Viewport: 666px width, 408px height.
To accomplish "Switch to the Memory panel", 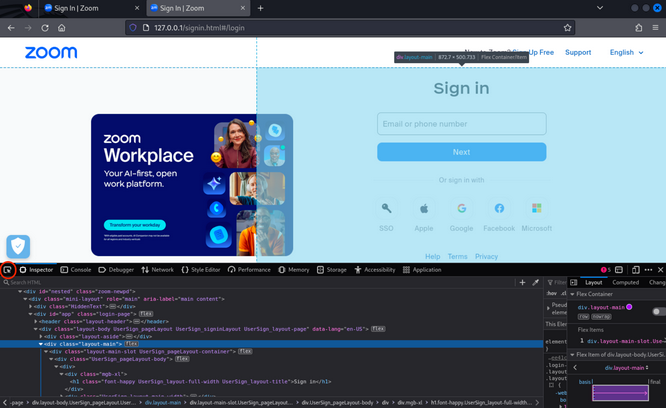I will [294, 270].
